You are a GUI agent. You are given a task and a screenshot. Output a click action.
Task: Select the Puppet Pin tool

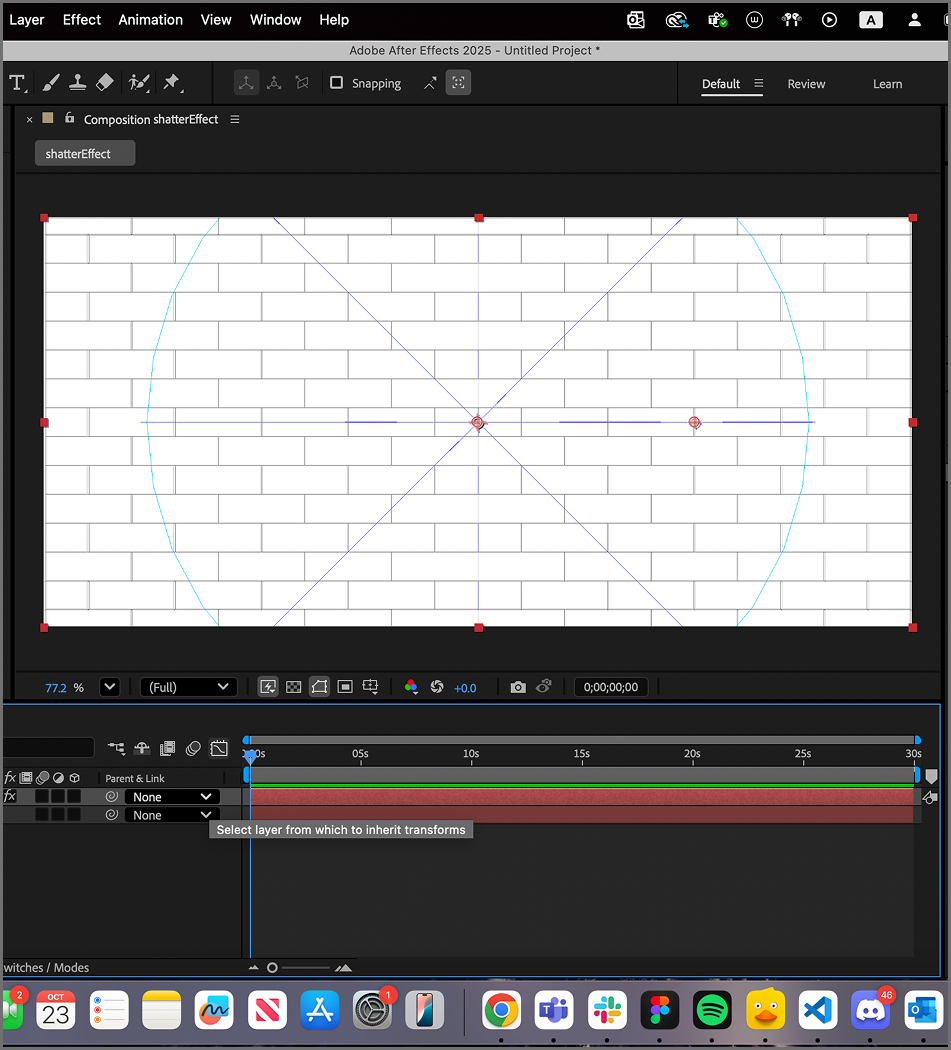(x=171, y=83)
